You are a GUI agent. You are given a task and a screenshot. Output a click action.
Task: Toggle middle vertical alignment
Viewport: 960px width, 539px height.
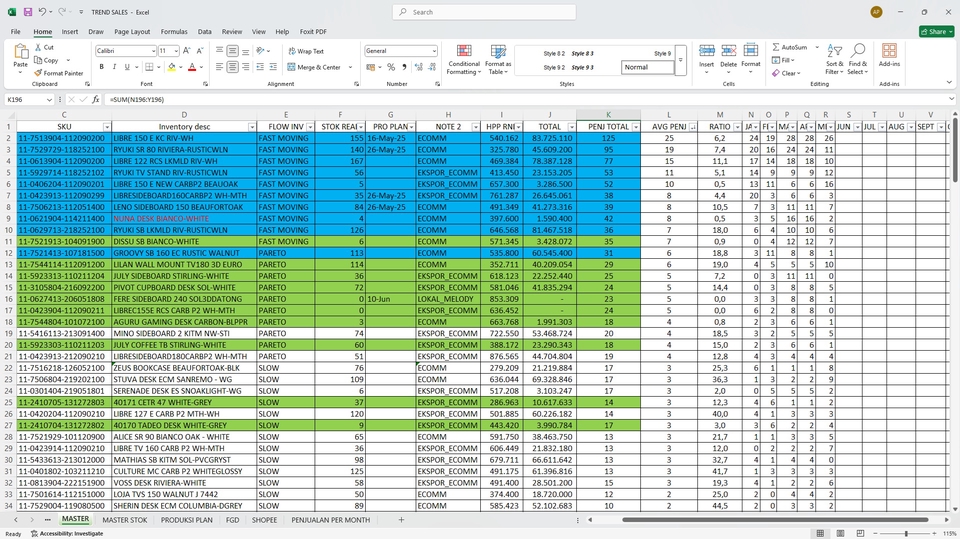pos(233,51)
